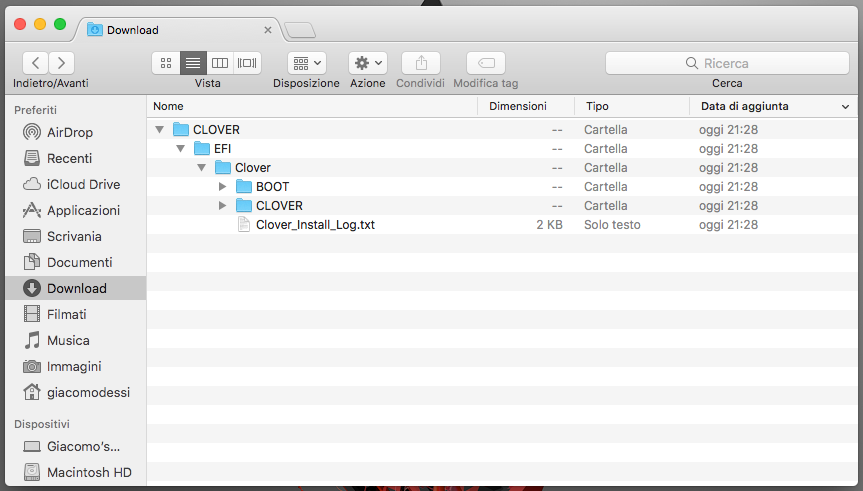Select Giacomo's device in sidebar
The image size is (863, 491).
click(x=75, y=446)
